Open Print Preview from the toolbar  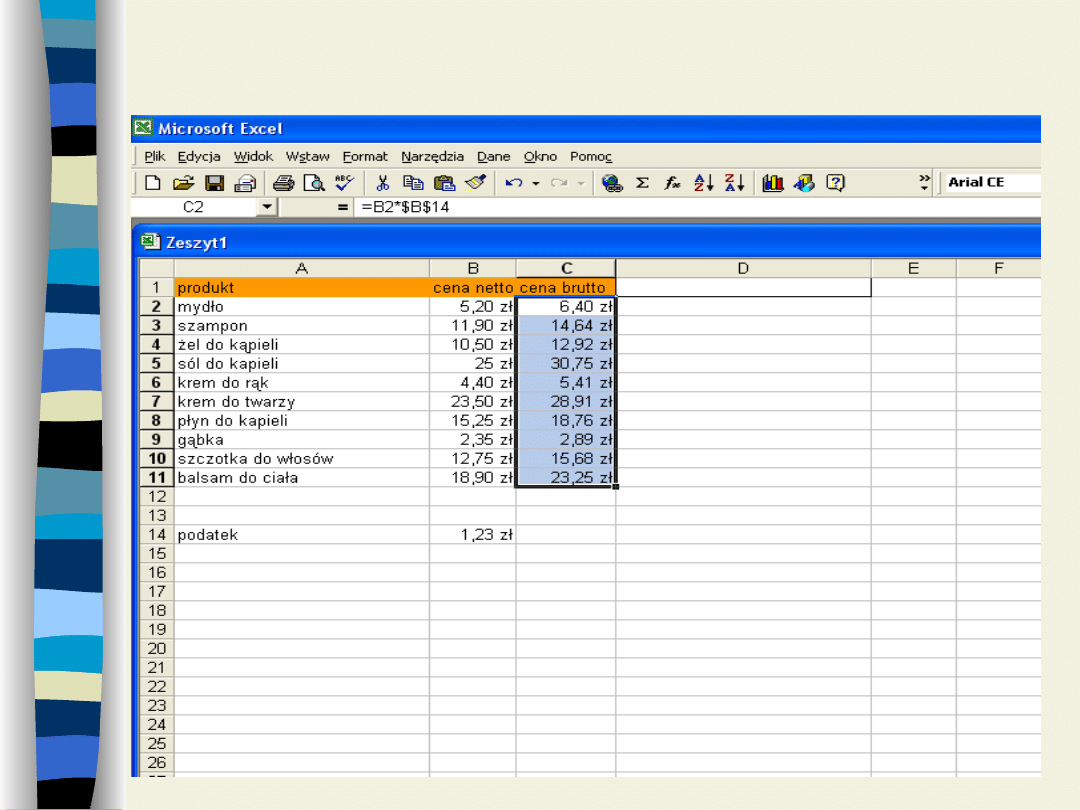point(314,183)
